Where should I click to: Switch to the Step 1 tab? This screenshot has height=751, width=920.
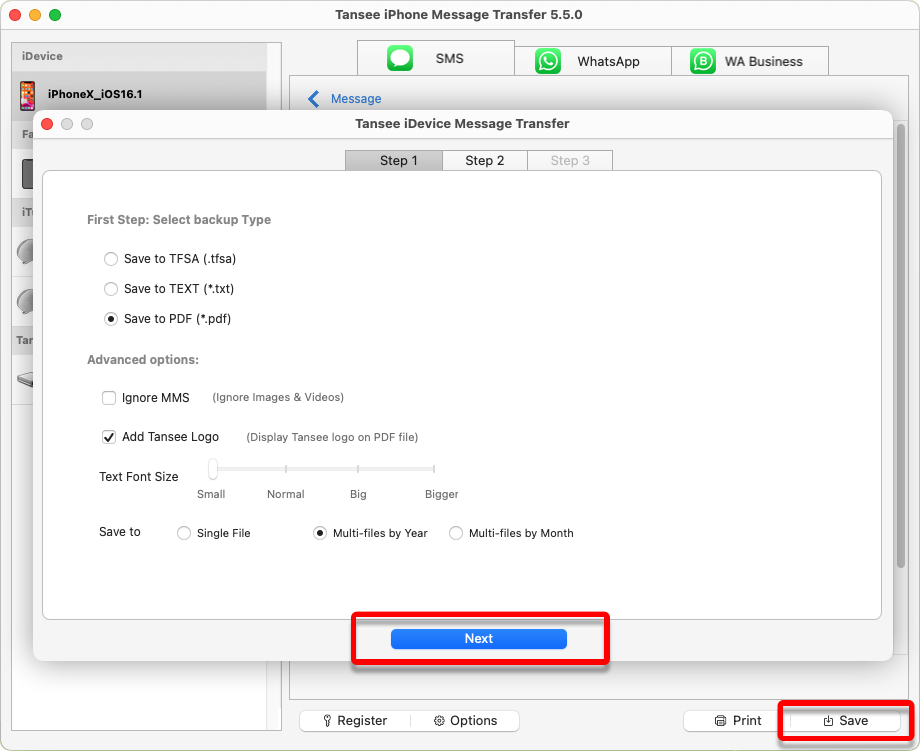394,160
